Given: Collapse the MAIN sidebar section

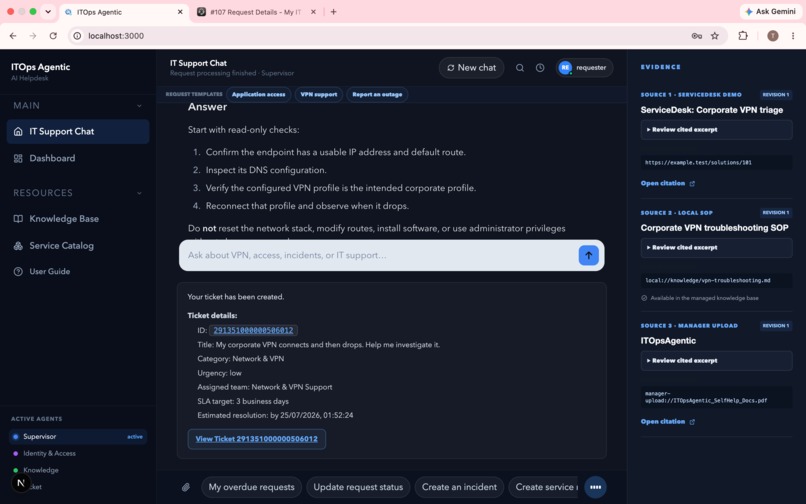Looking at the screenshot, I should click(x=139, y=105).
